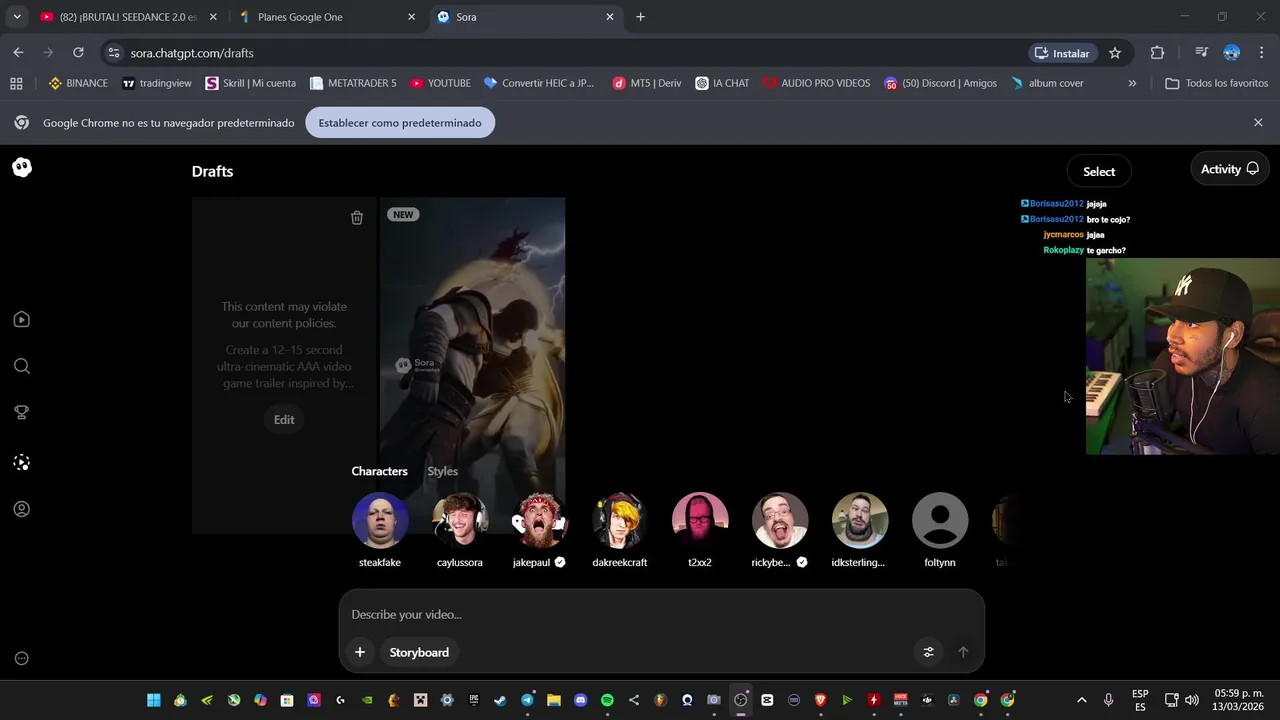
Task: Select the Sora browser tab
Action: click(x=527, y=17)
